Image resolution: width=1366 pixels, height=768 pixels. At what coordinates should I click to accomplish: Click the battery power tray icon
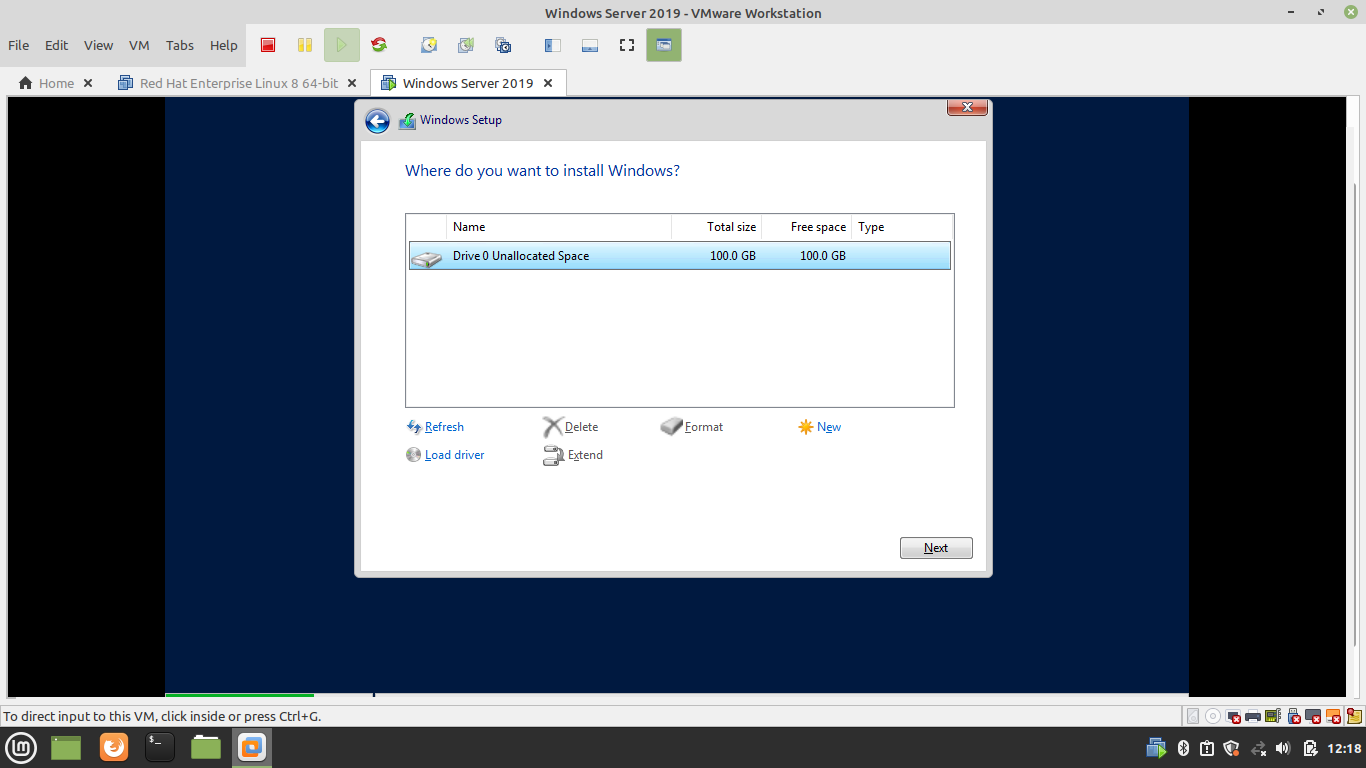[x=1310, y=748]
